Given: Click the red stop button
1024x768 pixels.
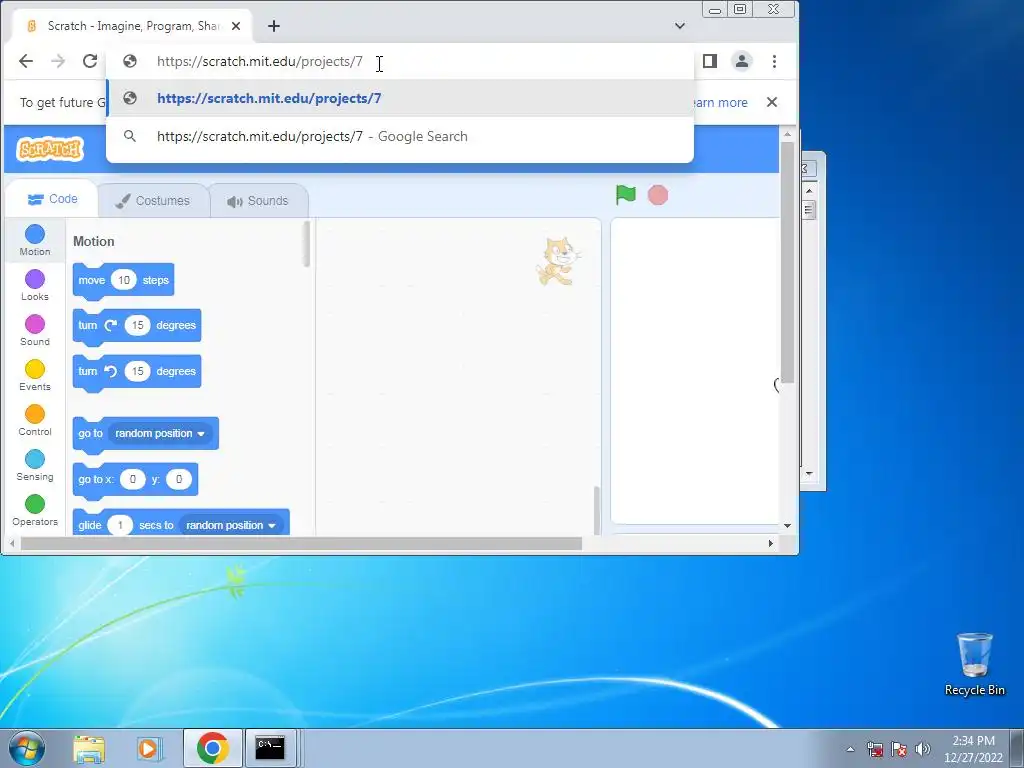Looking at the screenshot, I should 658,195.
